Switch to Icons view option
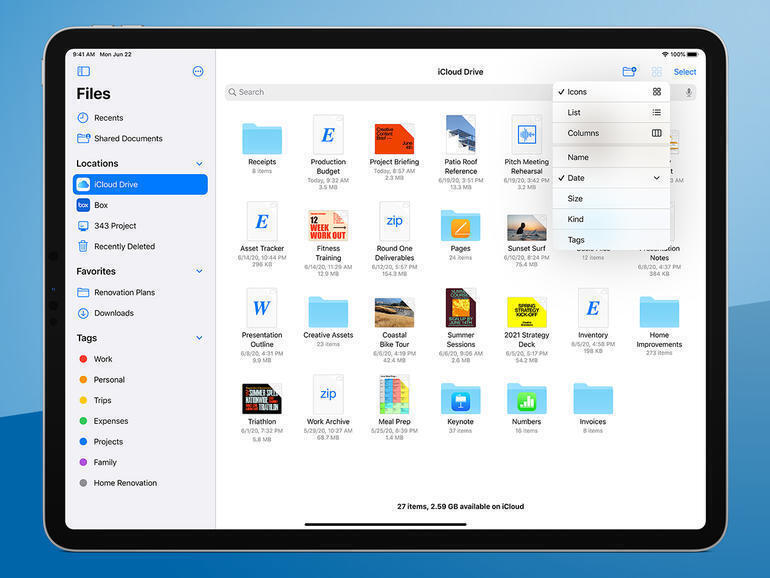The image size is (770, 578). coord(611,92)
